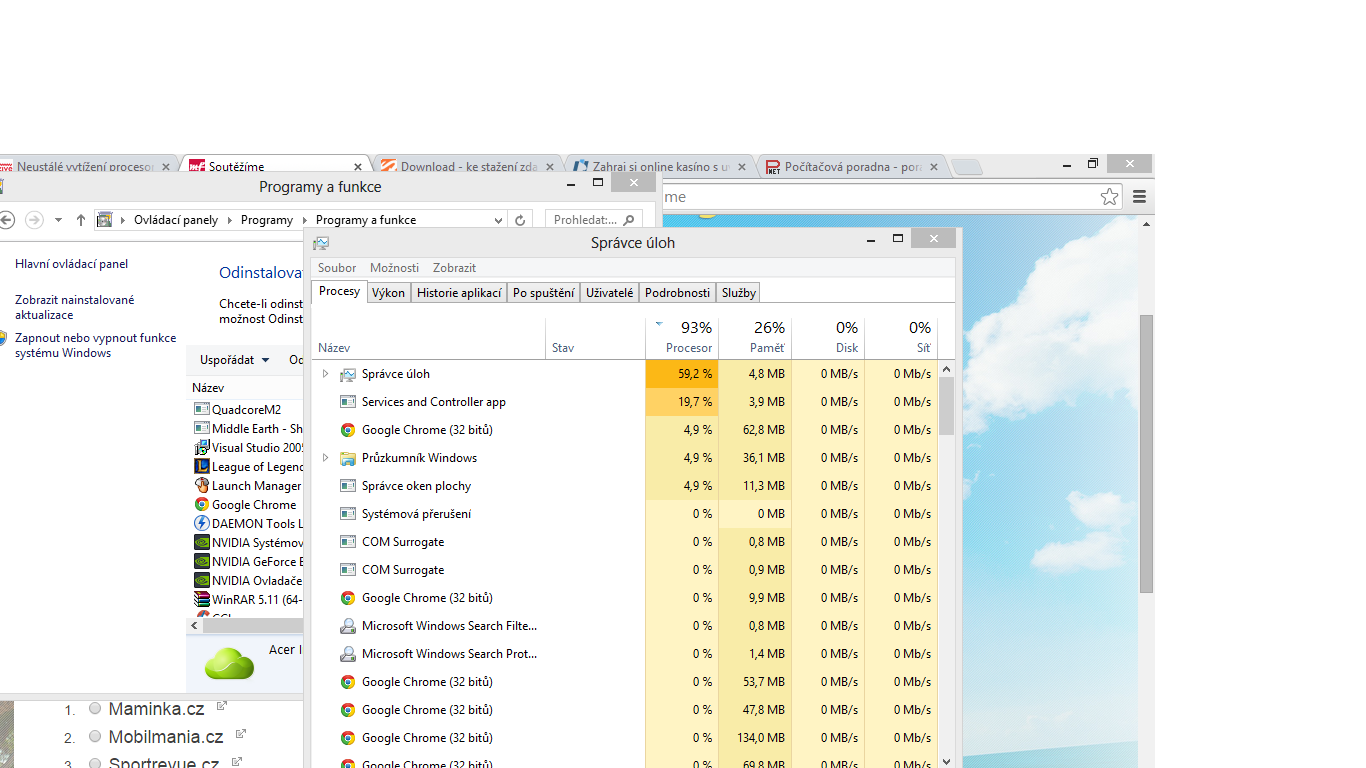Image resolution: width=1366 pixels, height=768 pixels.
Task: Open the Možnosti menu
Action: click(395, 268)
